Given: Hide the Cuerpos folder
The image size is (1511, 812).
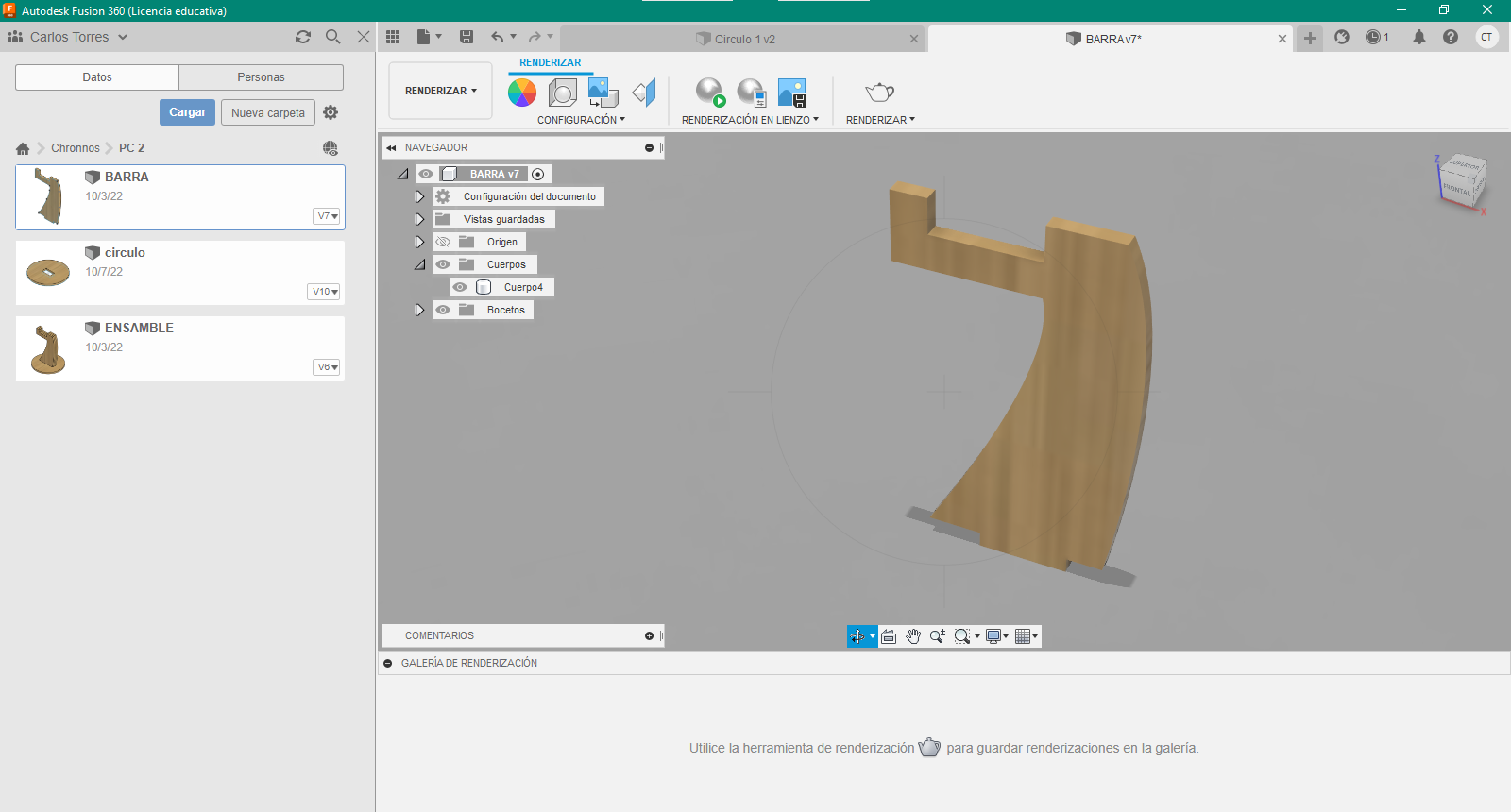Looking at the screenshot, I should pos(443,264).
